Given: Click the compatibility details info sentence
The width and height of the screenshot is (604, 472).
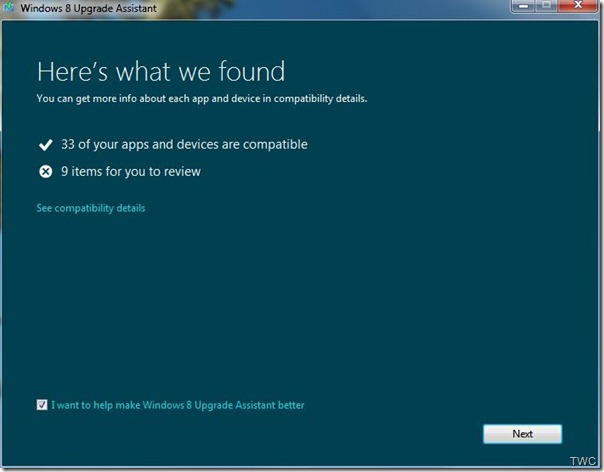Looking at the screenshot, I should [x=202, y=99].
